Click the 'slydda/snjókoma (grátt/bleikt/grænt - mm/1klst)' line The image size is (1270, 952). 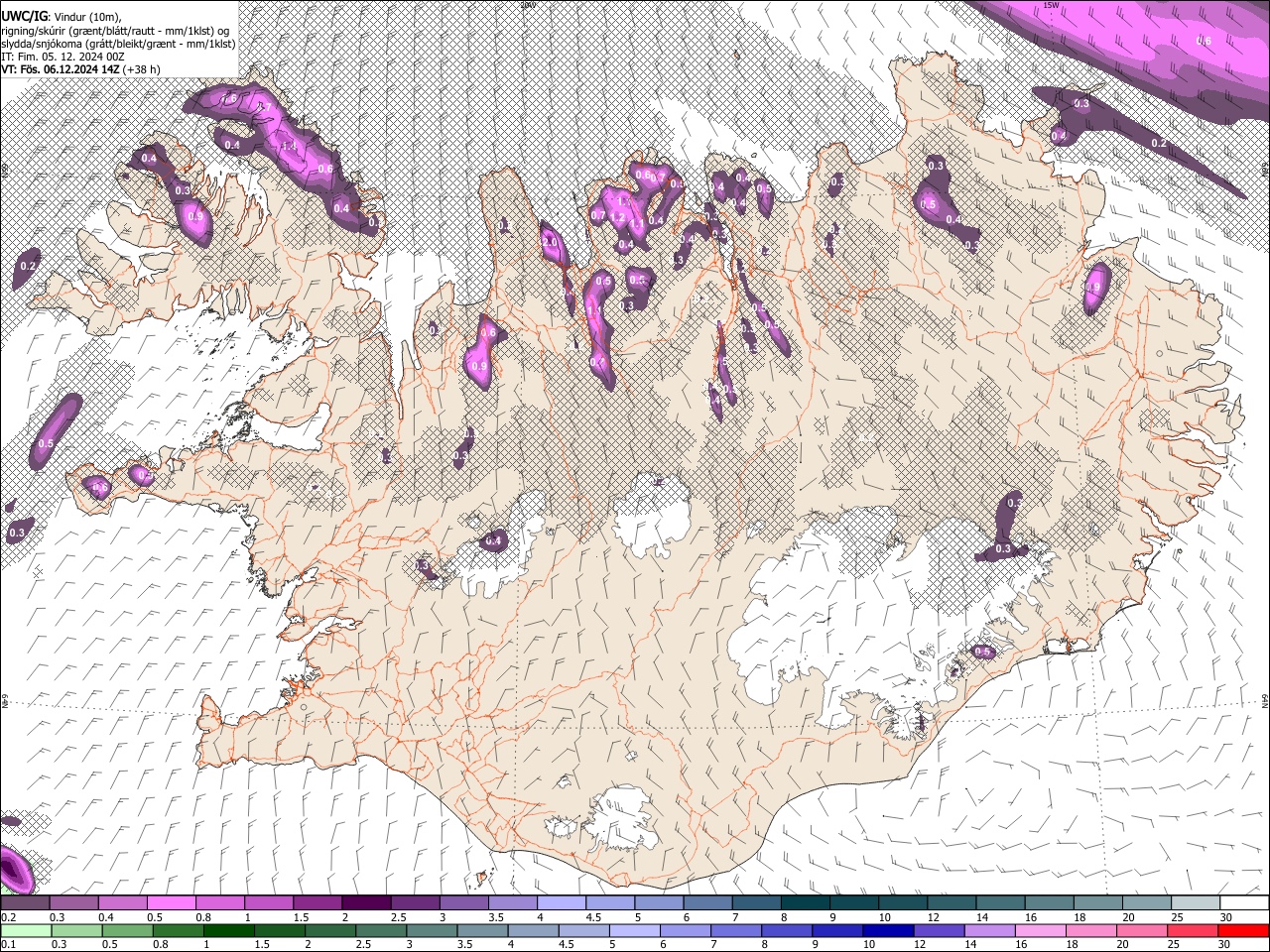coord(118,44)
